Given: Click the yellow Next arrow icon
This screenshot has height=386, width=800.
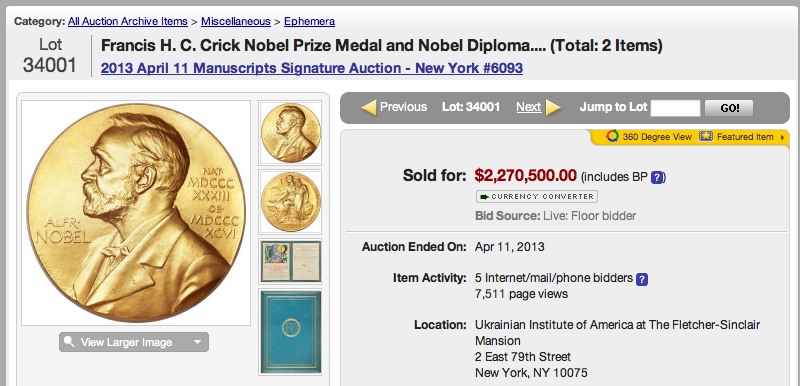Looking at the screenshot, I should pyautogui.click(x=554, y=108).
